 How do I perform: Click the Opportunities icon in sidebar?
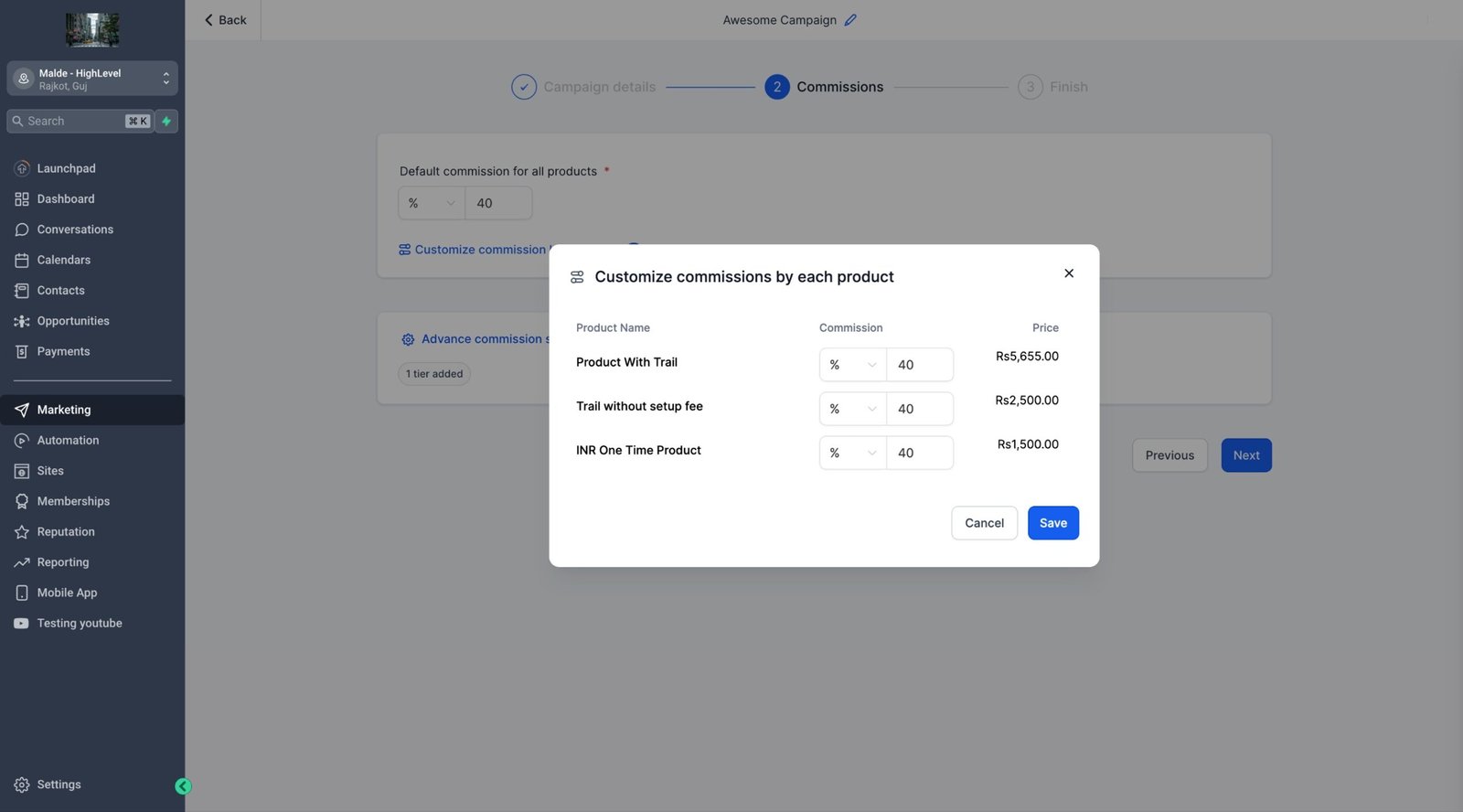[22, 321]
